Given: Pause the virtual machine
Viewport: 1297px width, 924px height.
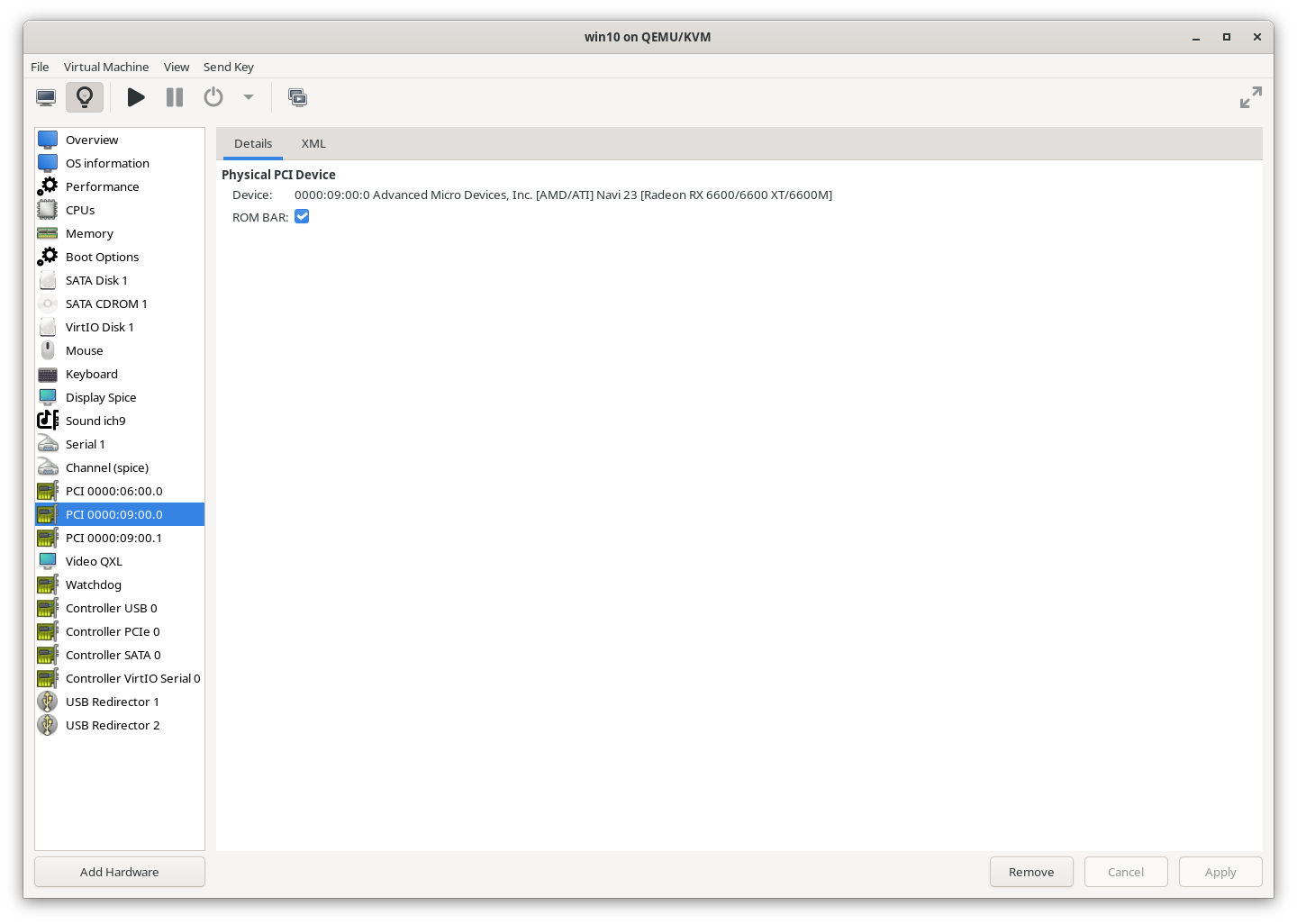Looking at the screenshot, I should point(175,97).
